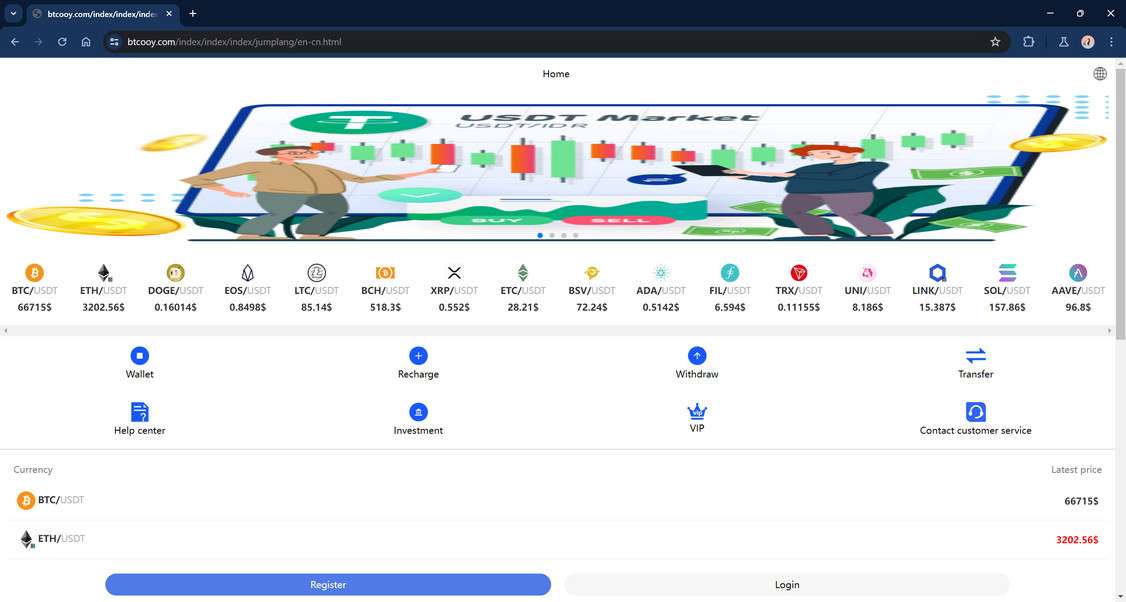Open the BTC/USDT row in the currency list
1126x602 pixels.
click(557, 501)
